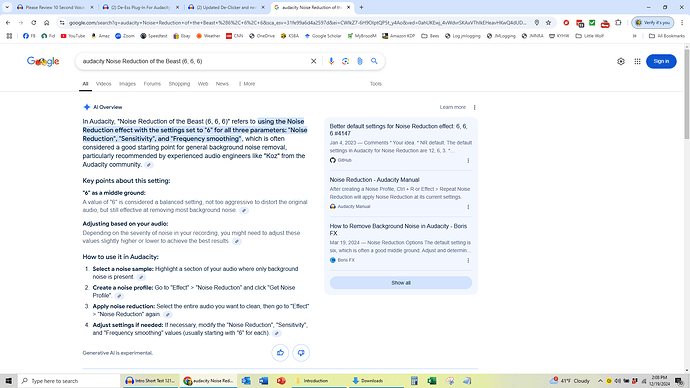Image resolution: width=690 pixels, height=388 pixels.
Task: Open "Better default settings for Noise Reduction" result
Action: point(399,130)
